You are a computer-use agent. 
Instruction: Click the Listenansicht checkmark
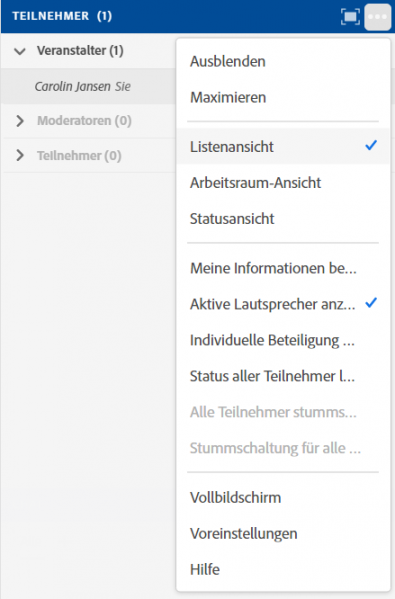371,145
